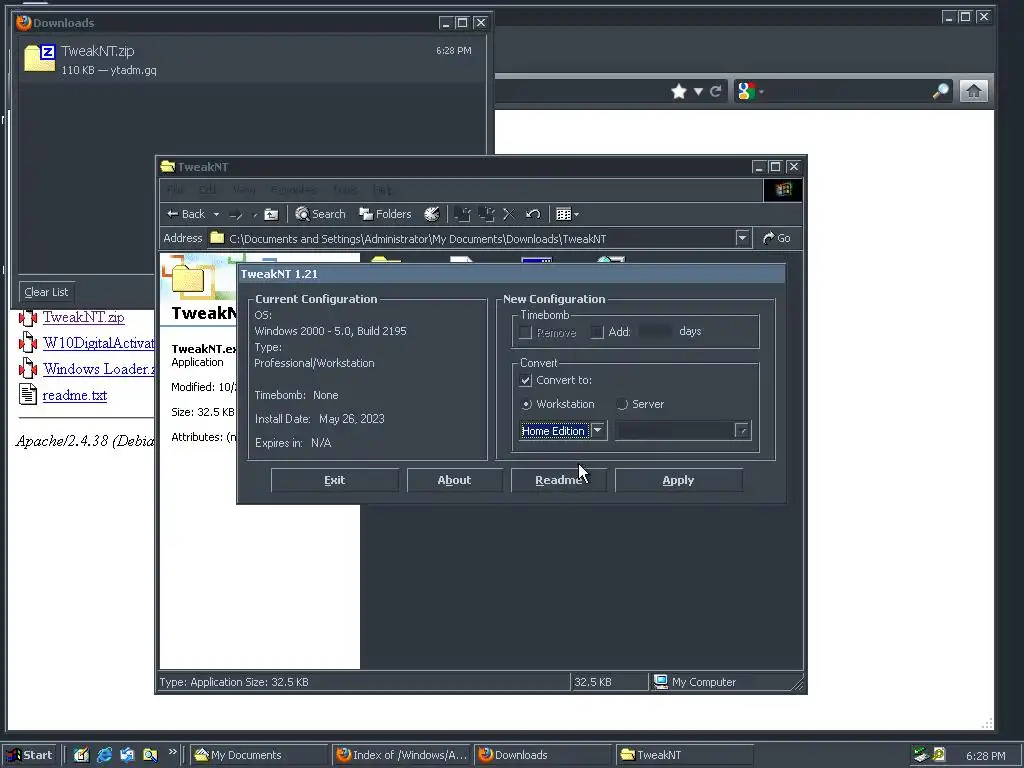Open the Views dropdown in Explorer

tap(567, 214)
